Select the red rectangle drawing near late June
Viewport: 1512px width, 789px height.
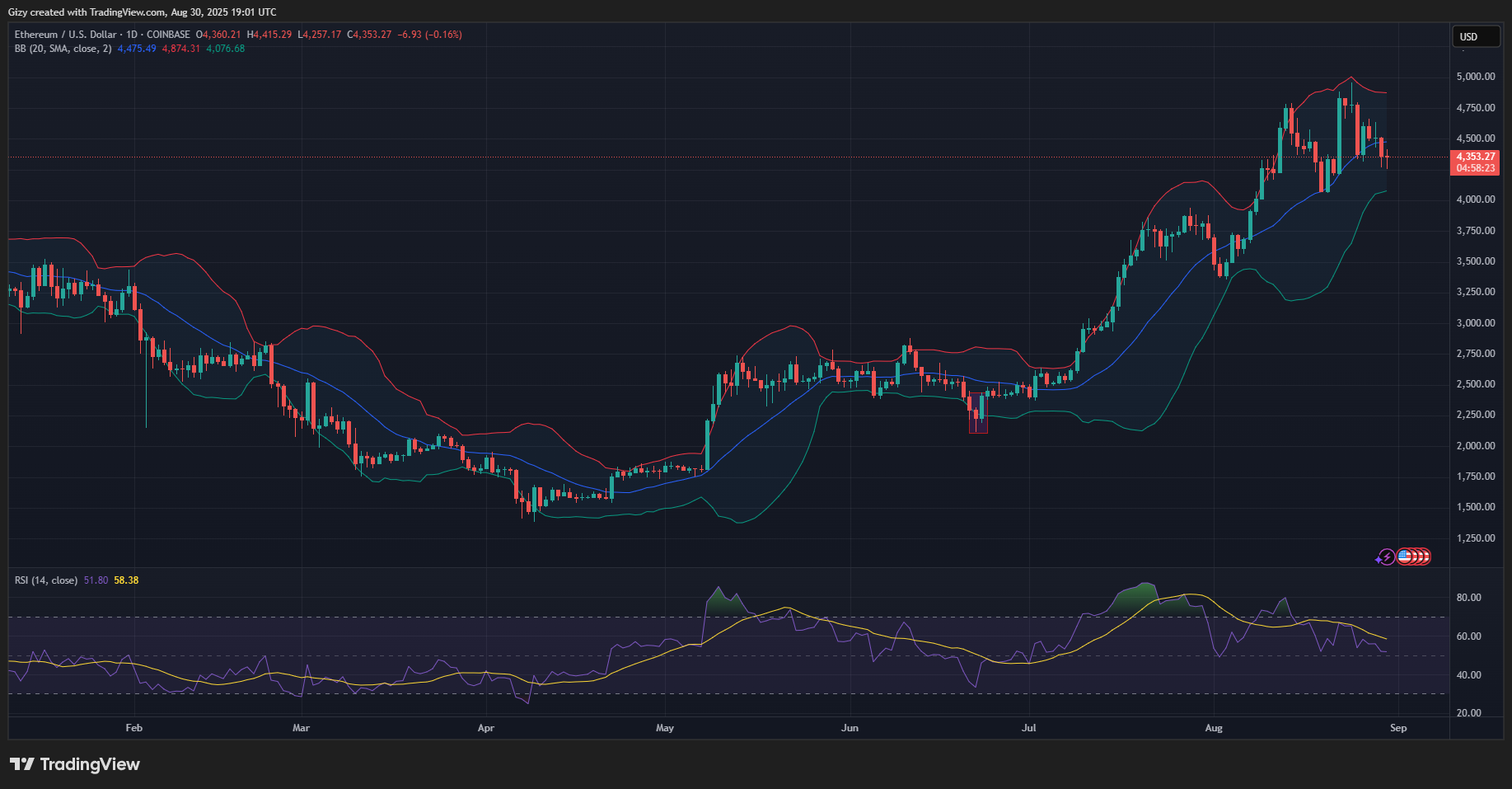tap(978, 413)
